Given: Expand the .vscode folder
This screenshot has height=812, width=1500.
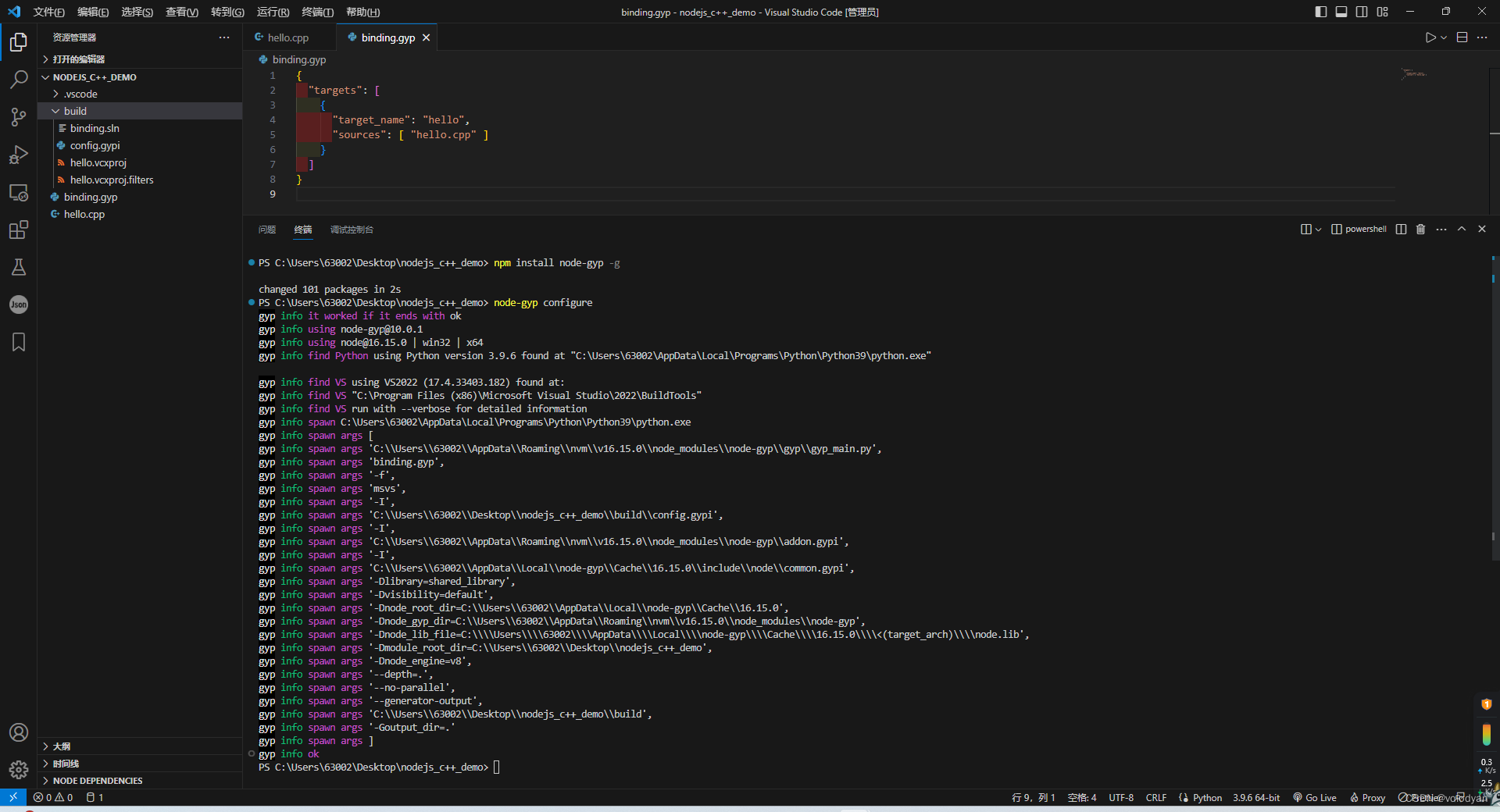Looking at the screenshot, I should click(x=141, y=94).
